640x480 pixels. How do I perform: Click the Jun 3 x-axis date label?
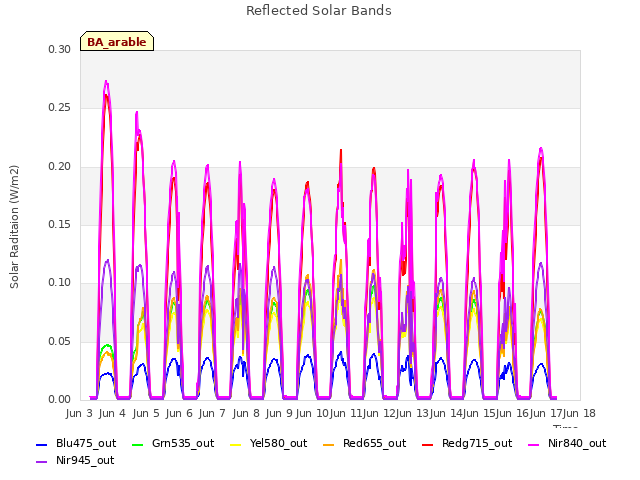click(79, 413)
